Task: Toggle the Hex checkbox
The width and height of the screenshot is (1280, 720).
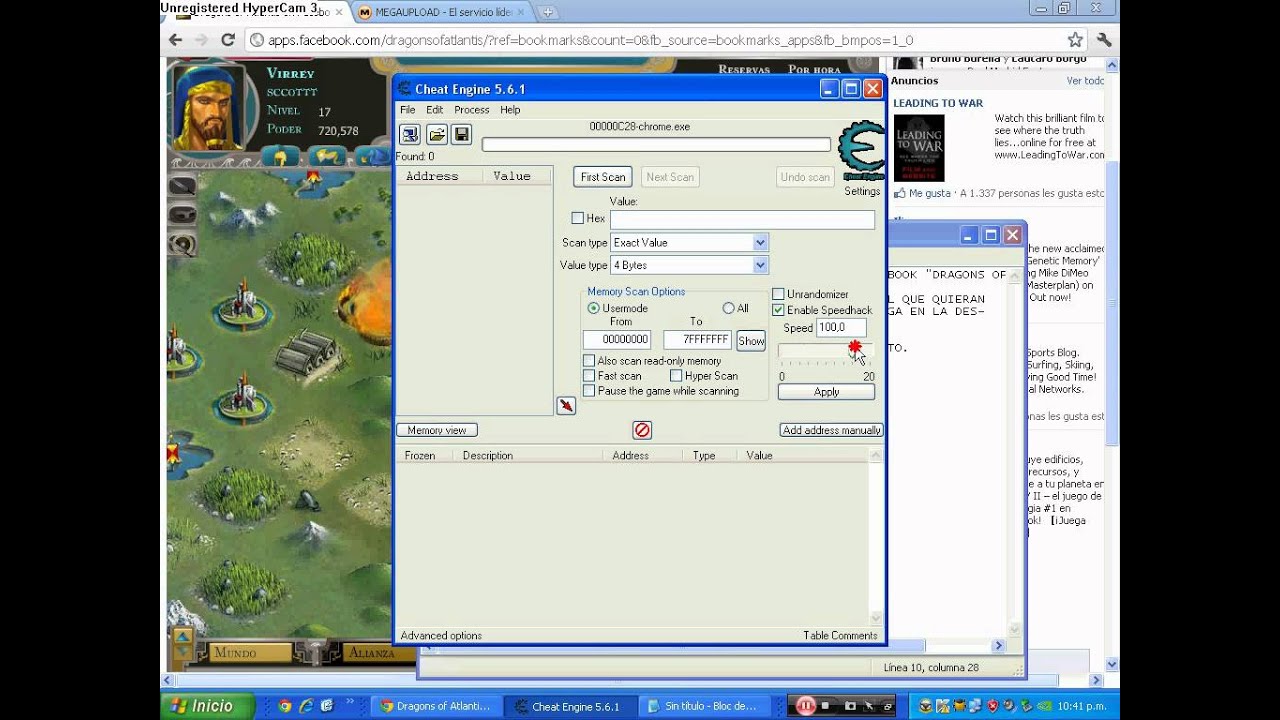Action: [577, 218]
